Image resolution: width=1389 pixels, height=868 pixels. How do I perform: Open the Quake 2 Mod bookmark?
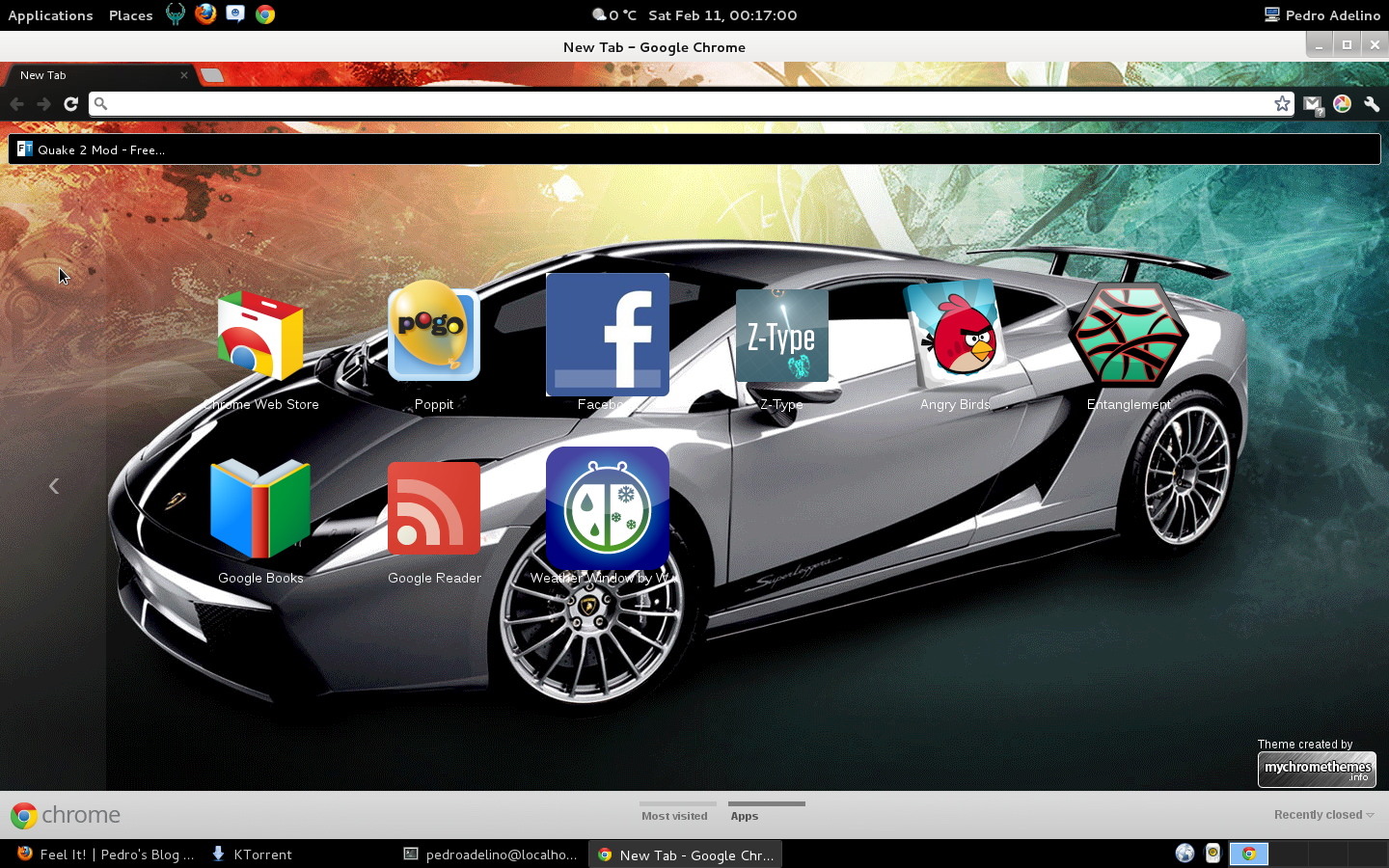(91, 149)
